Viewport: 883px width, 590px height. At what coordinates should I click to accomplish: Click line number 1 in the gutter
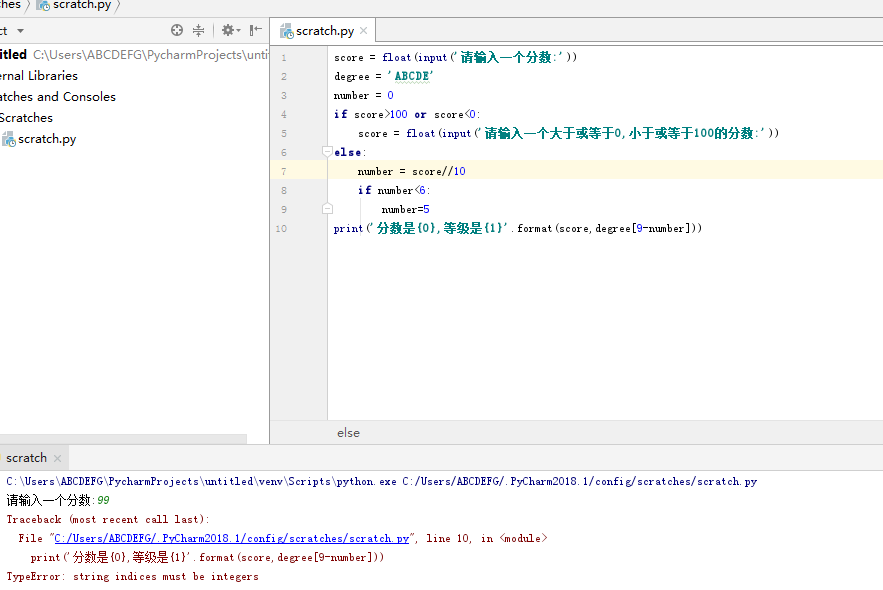[x=284, y=57]
